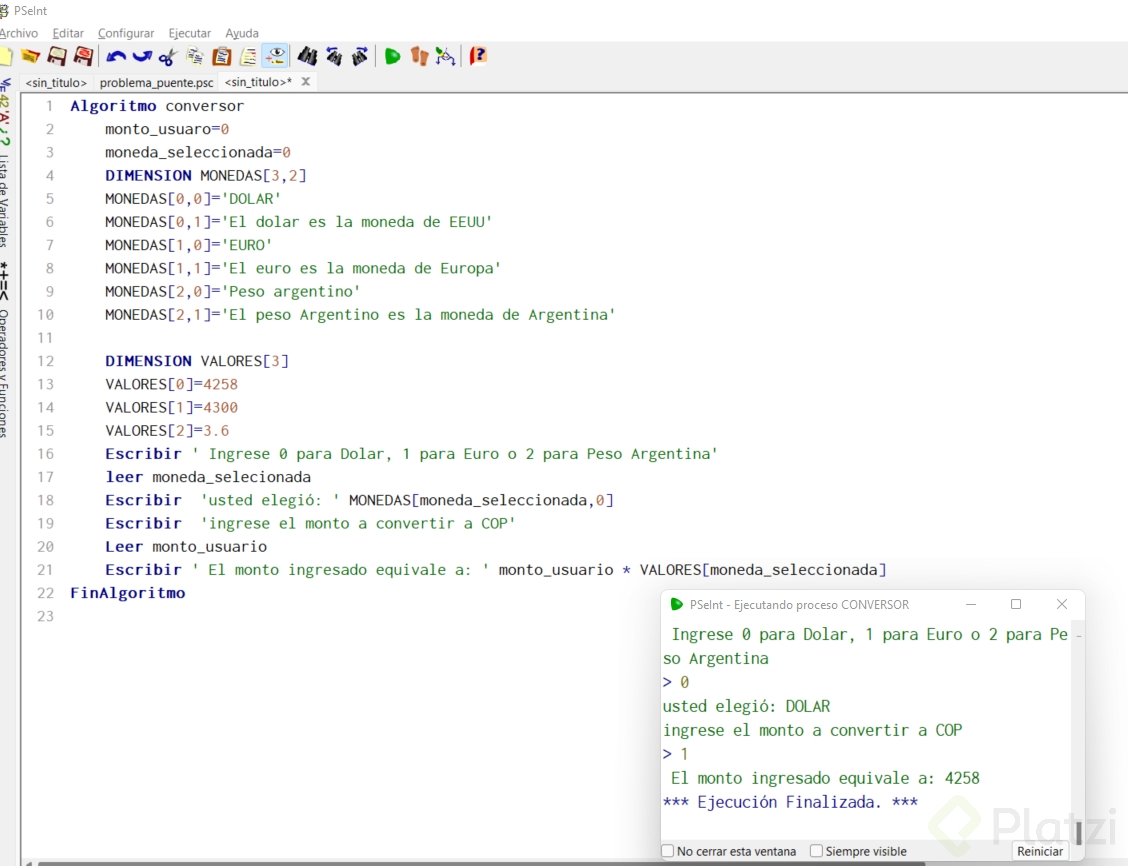Open the flowchart diagram icon
Screen dimensions: 1128x866
click(x=445, y=57)
